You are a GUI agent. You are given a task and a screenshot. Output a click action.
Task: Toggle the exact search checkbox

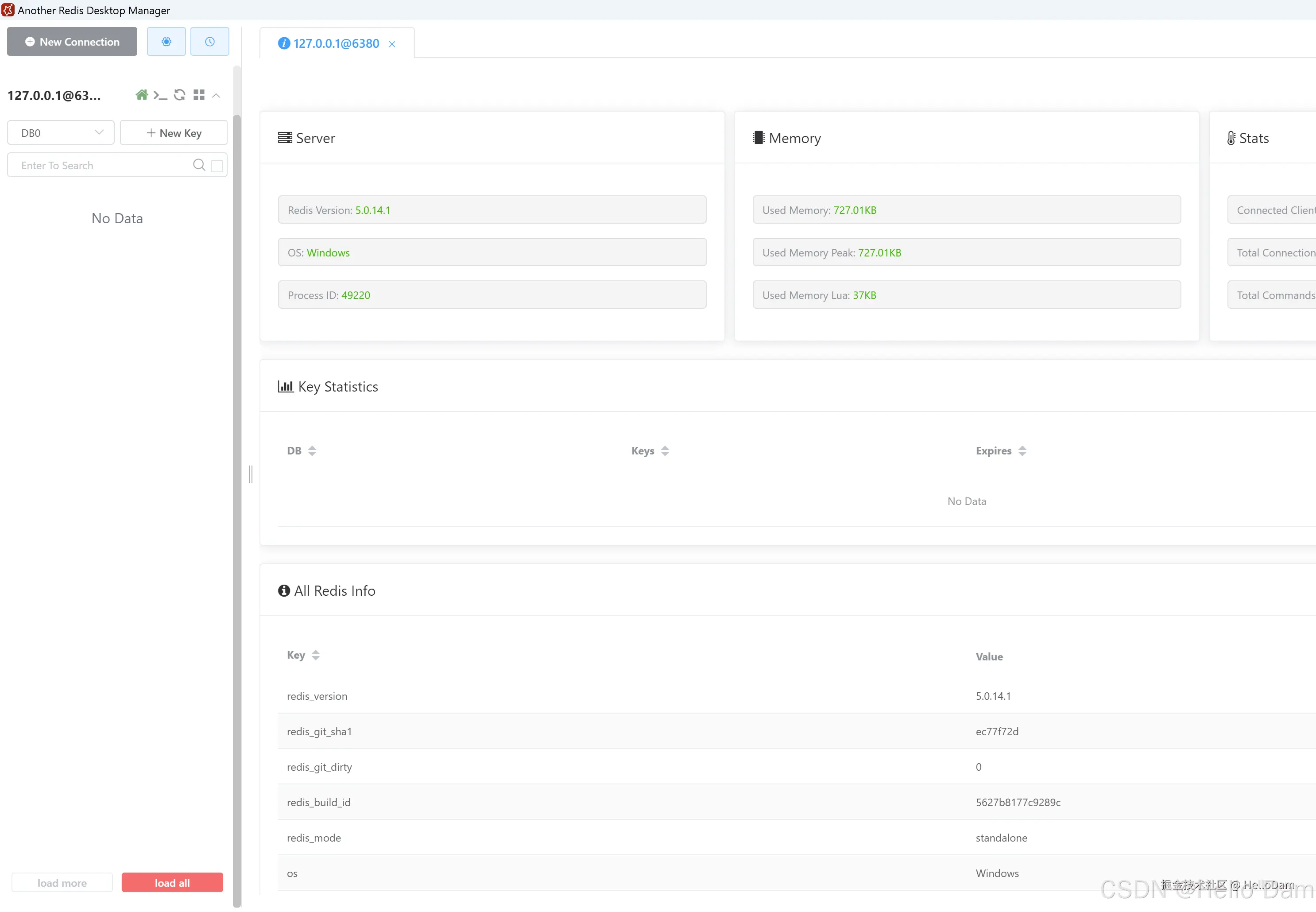click(217, 166)
